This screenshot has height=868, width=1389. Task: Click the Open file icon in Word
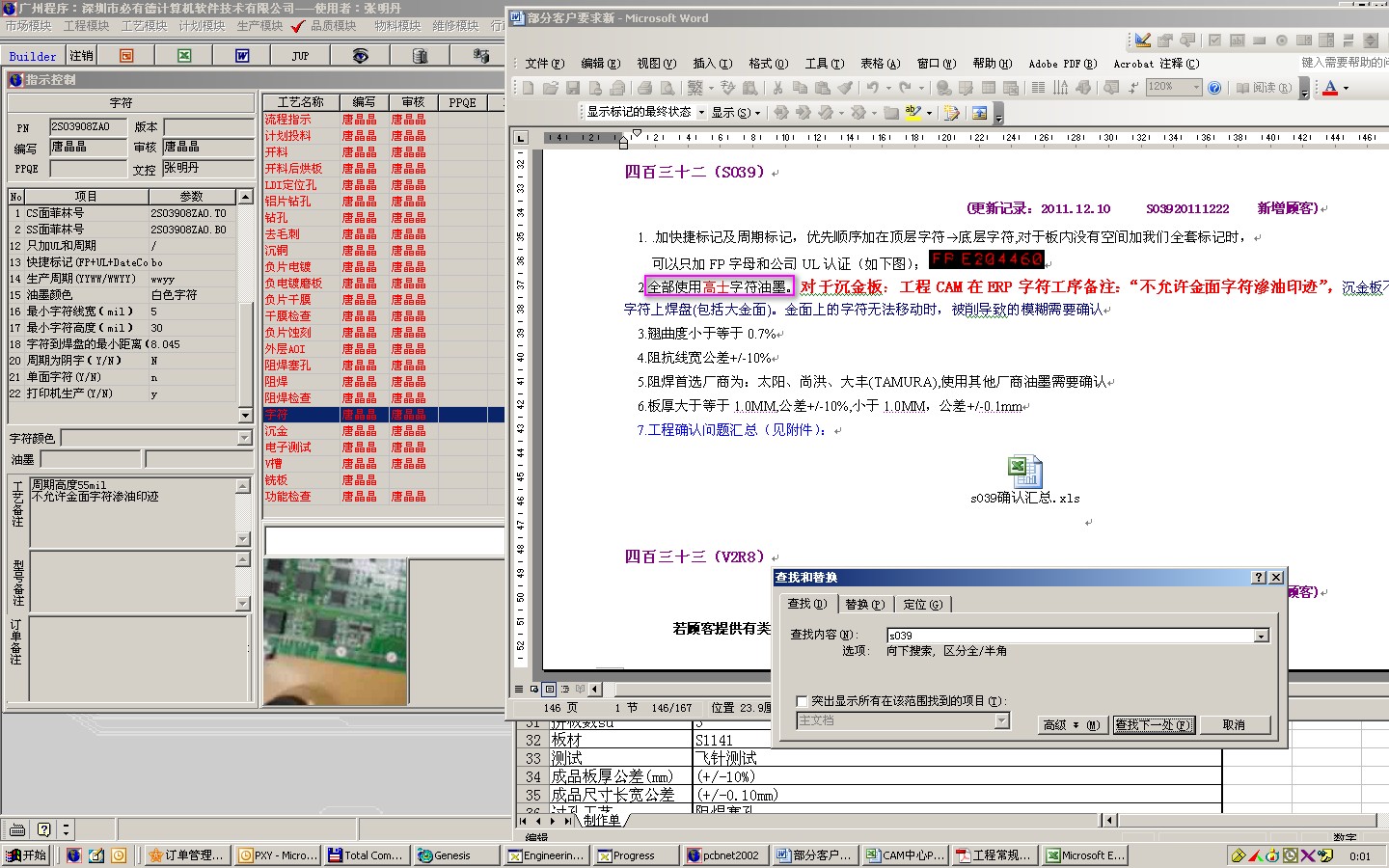coord(550,88)
